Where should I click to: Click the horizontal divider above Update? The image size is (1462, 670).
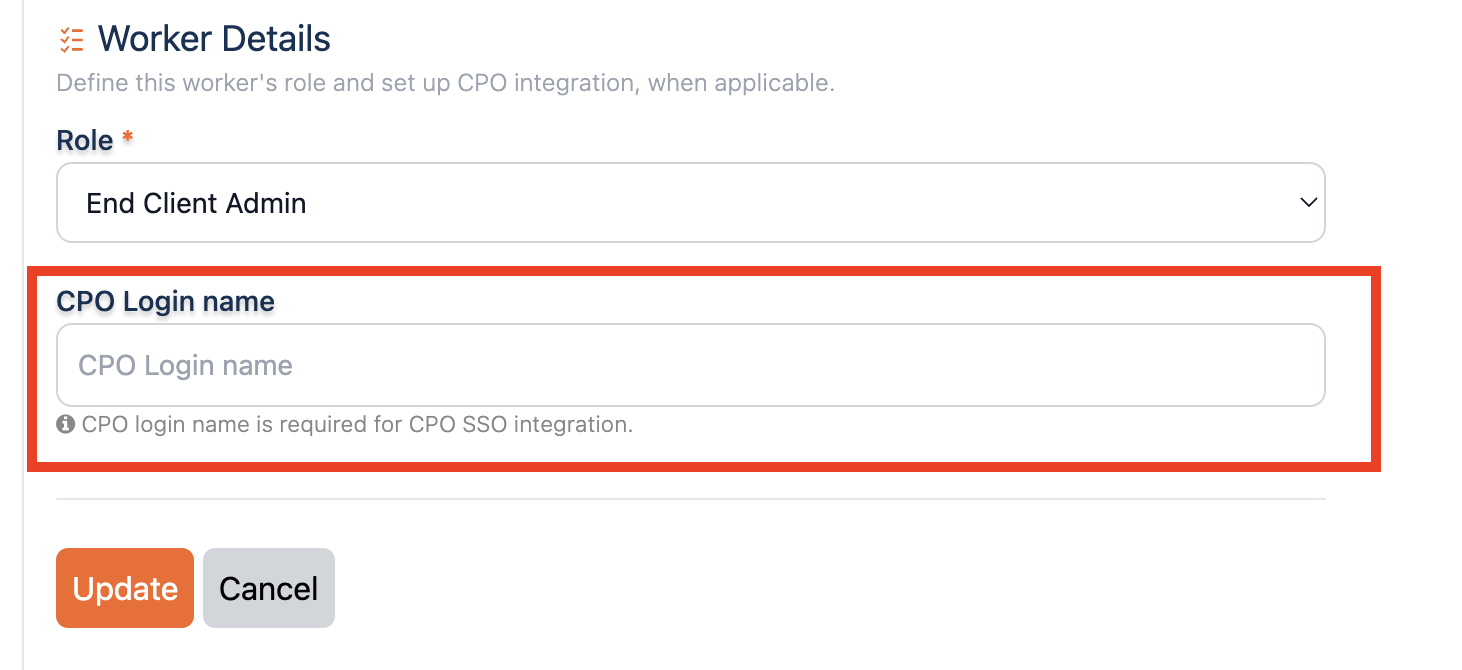691,498
